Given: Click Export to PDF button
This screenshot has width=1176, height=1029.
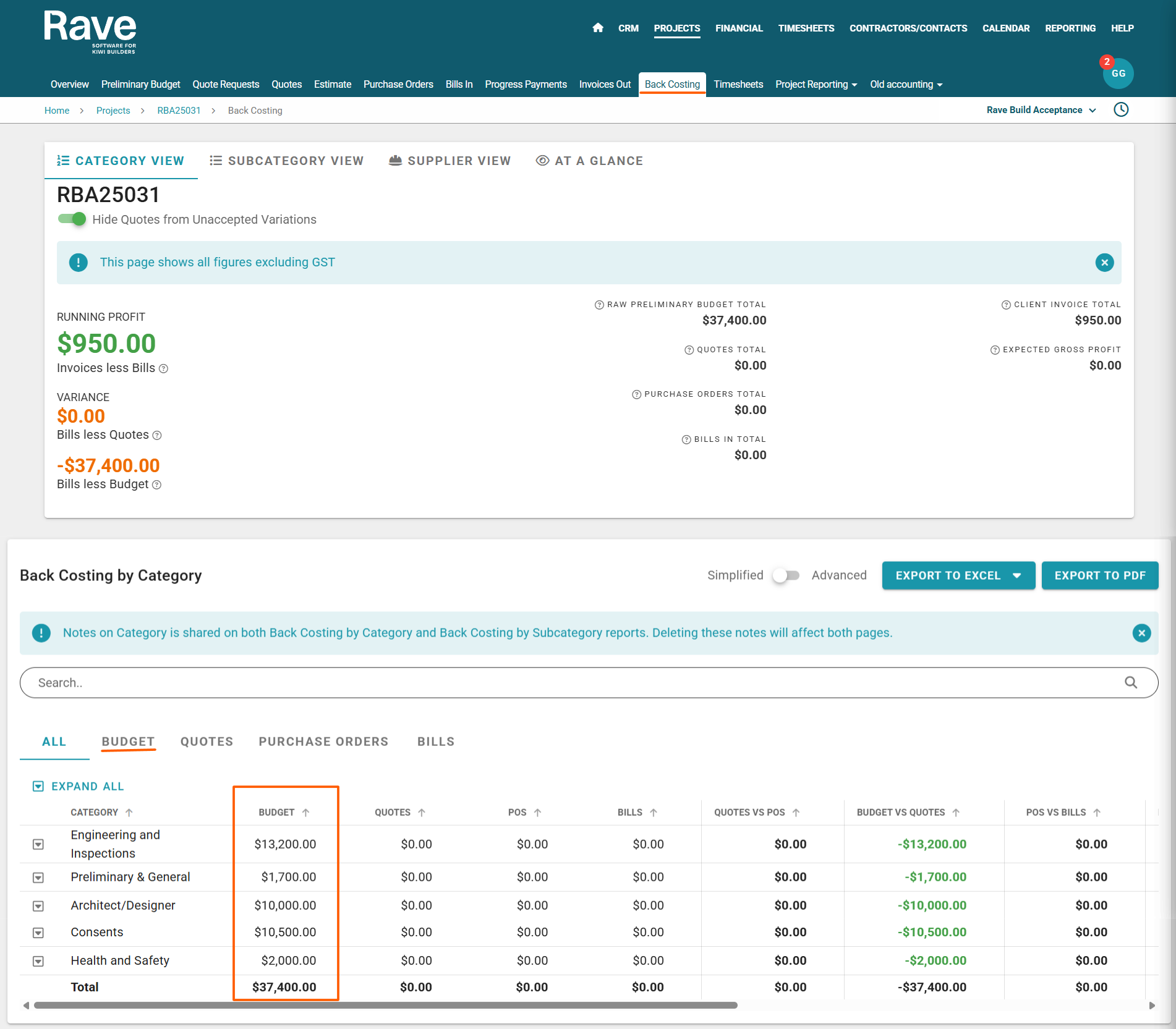Looking at the screenshot, I should point(1100,575).
